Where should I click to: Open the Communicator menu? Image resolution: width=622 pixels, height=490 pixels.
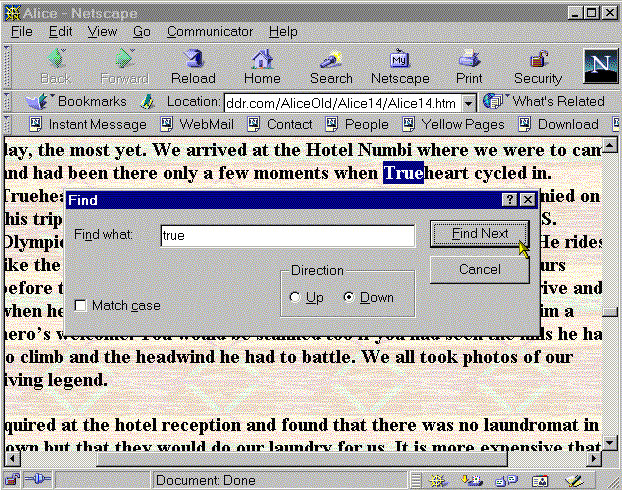coord(210,32)
